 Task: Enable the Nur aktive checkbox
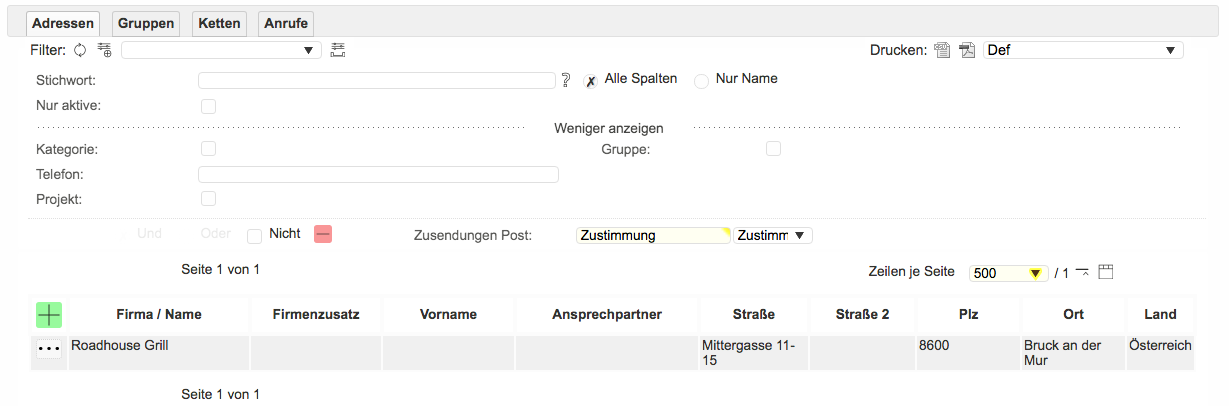[209, 106]
